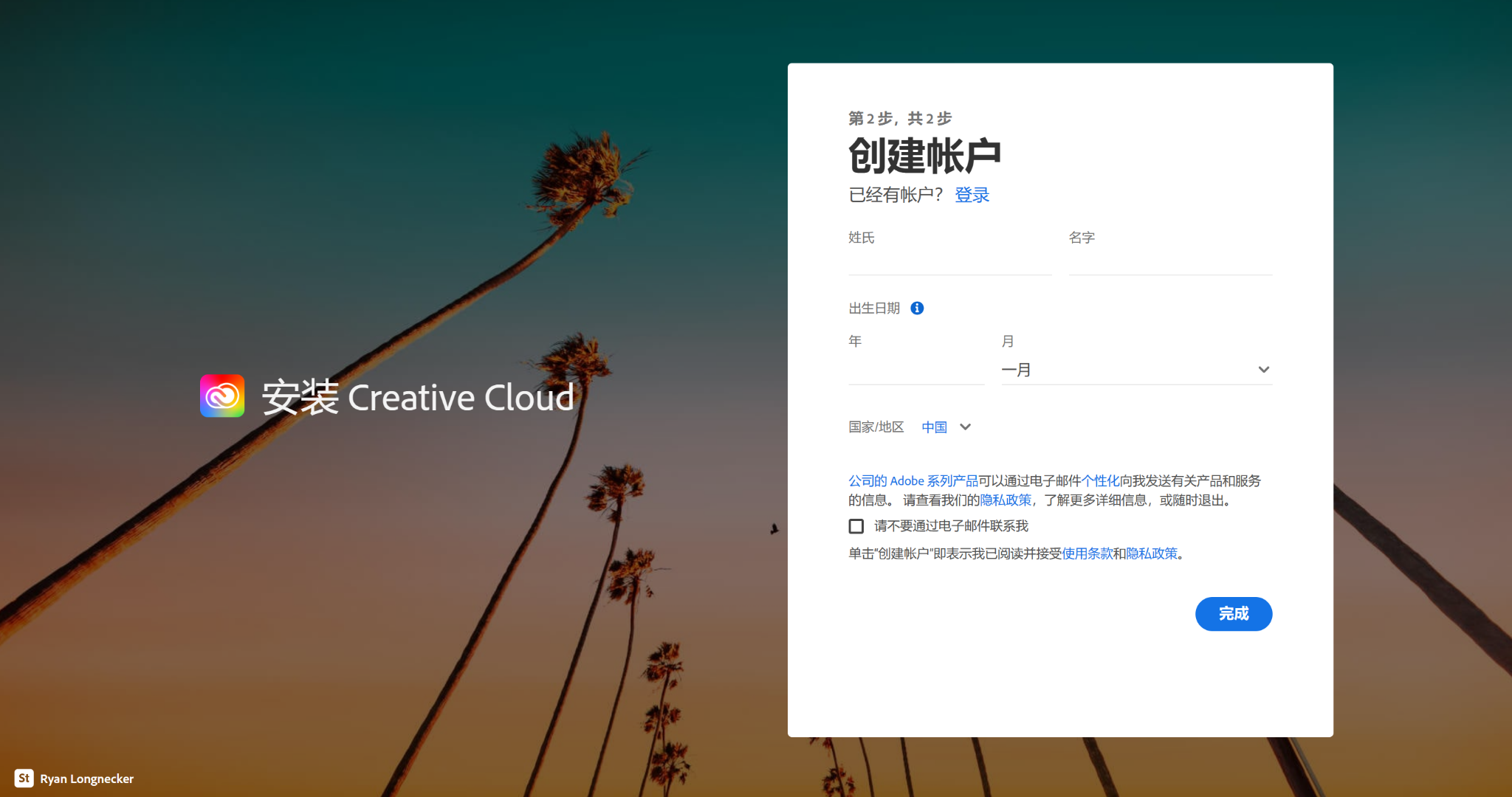Viewport: 1512px width, 797px height.
Task: Click the chevron next to the 一月 month selector
Action: point(1264,370)
